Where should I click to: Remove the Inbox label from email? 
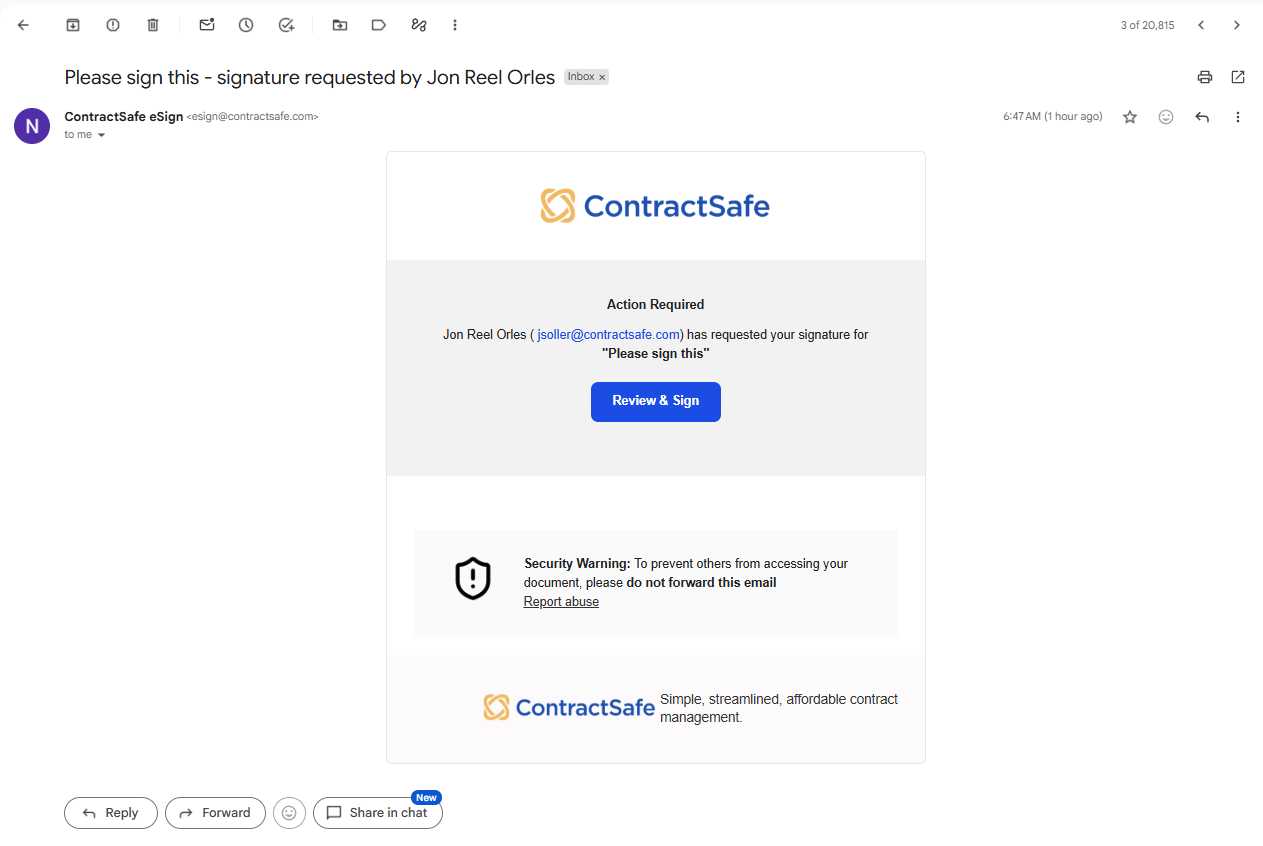[602, 77]
